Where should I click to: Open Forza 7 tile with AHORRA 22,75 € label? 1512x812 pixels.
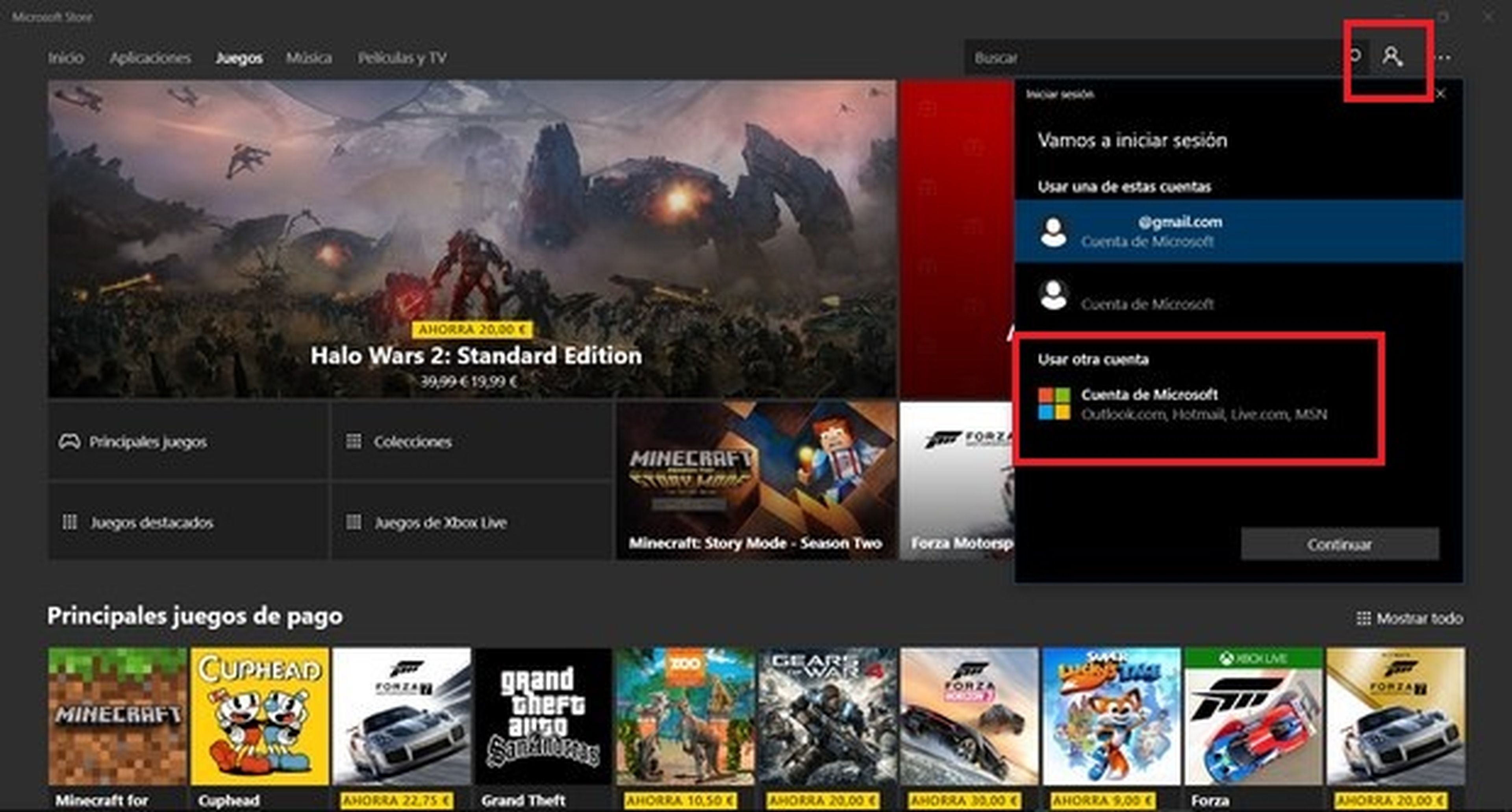click(402, 716)
